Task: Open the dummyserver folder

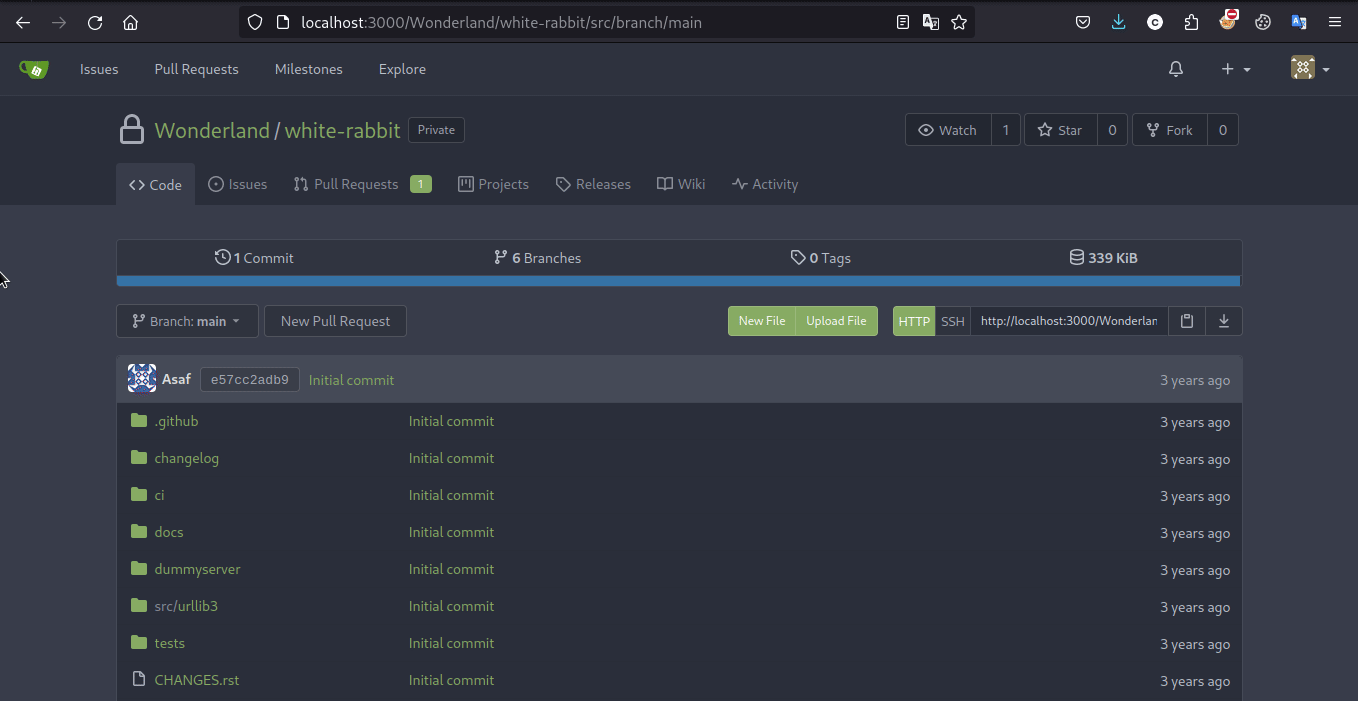Action: point(197,569)
